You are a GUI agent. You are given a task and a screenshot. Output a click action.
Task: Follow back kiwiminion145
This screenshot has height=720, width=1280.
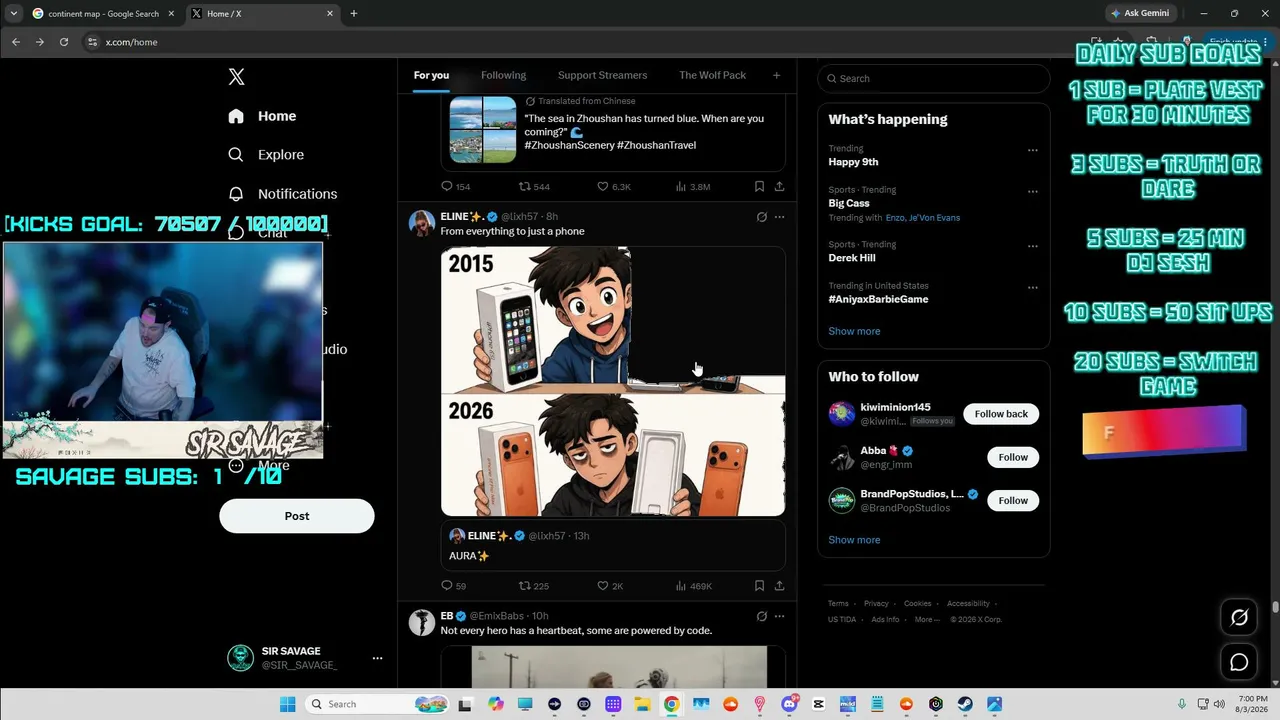coord(1001,414)
